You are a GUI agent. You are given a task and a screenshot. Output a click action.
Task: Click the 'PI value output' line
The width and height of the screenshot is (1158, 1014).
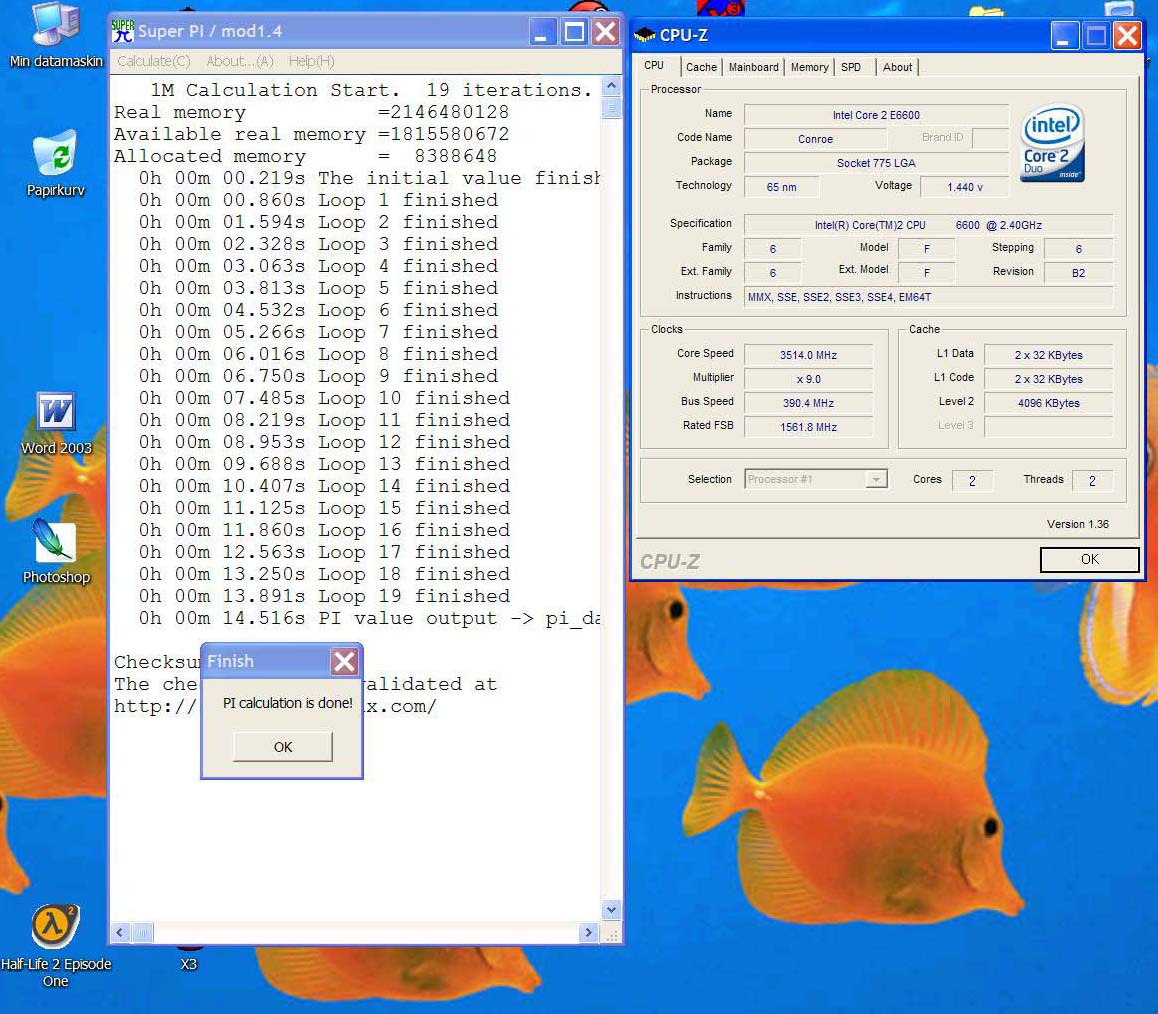[x=369, y=618]
